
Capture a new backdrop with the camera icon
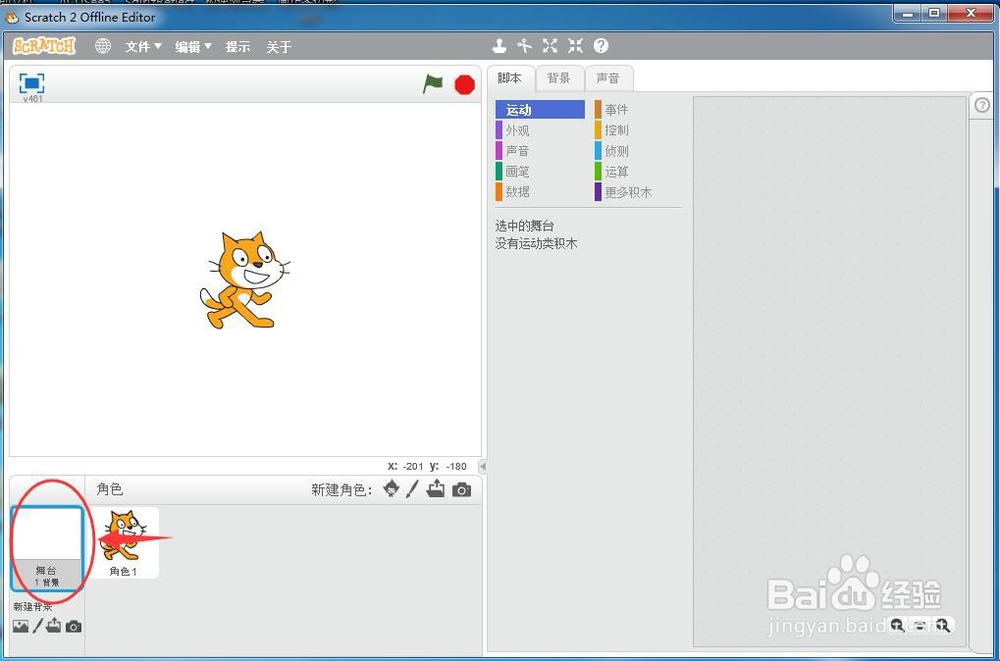pos(73,626)
